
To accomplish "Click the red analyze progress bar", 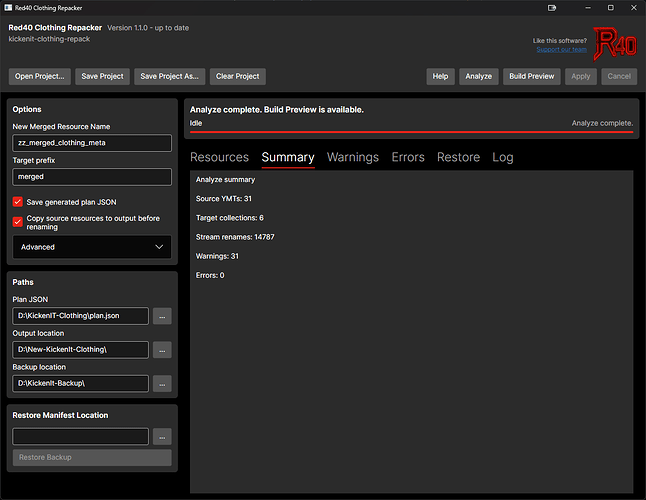I will coord(411,132).
